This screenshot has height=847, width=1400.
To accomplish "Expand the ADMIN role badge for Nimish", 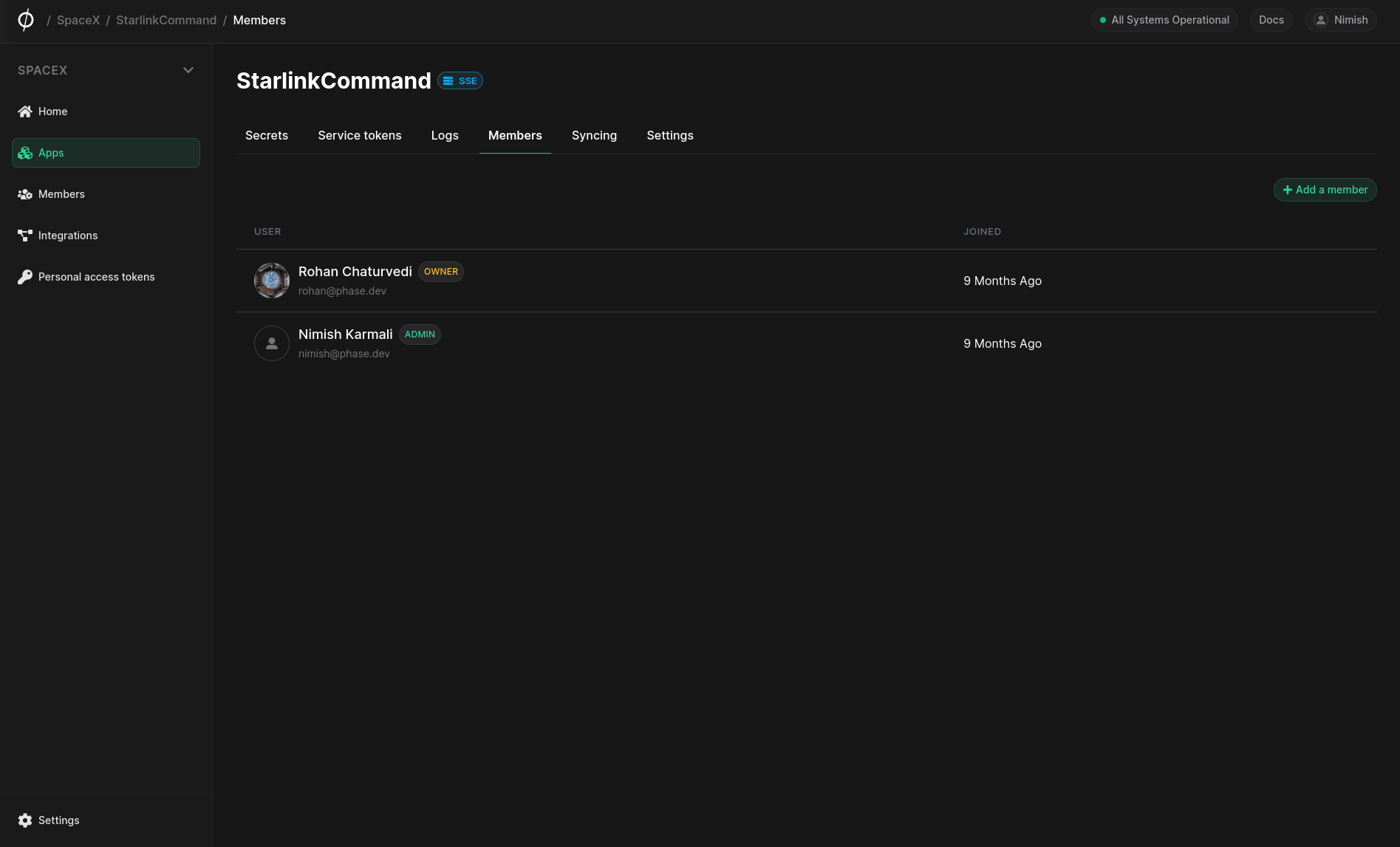I will click(420, 334).
